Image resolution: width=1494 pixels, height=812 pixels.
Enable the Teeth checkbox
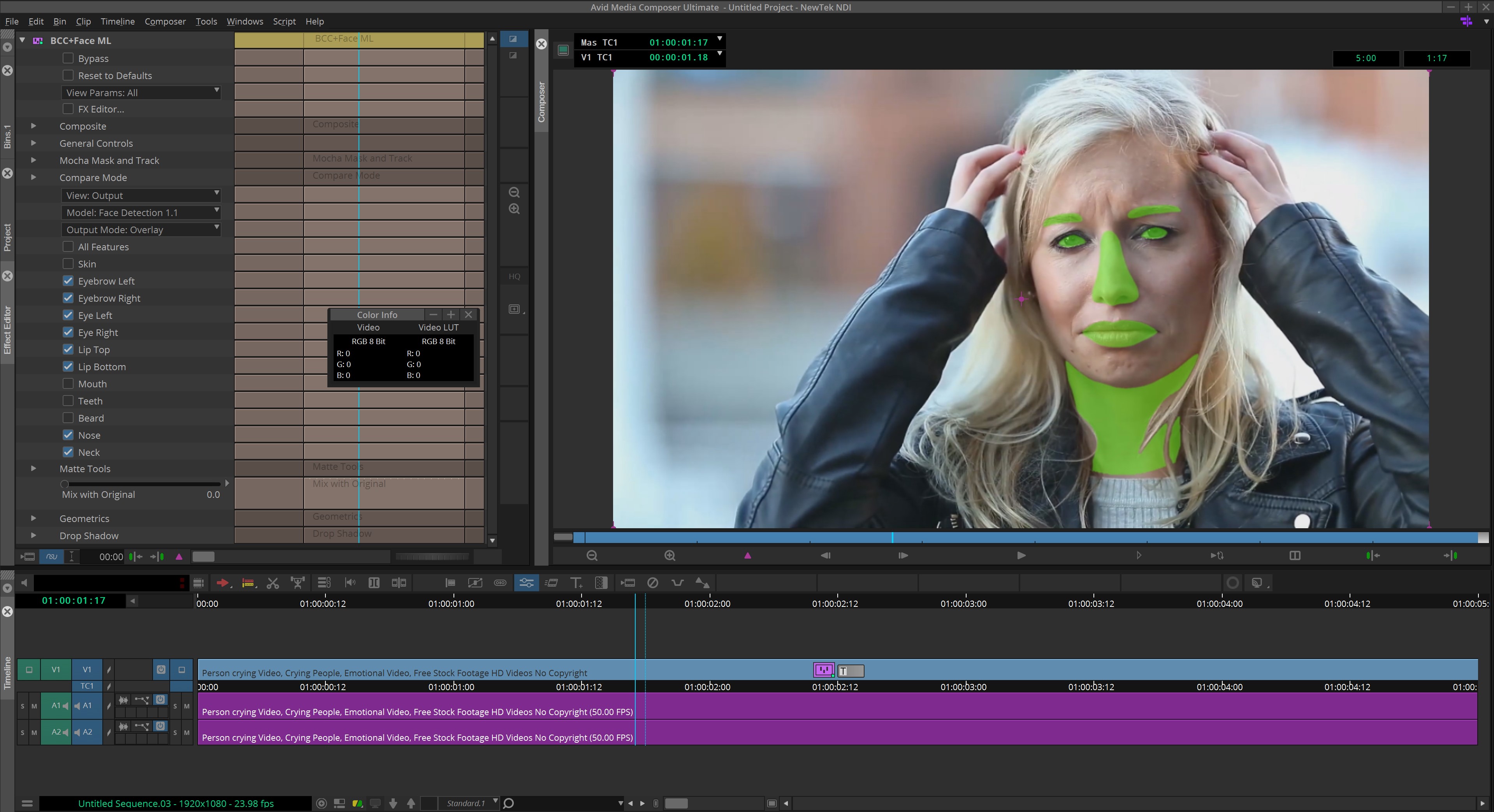(68, 401)
